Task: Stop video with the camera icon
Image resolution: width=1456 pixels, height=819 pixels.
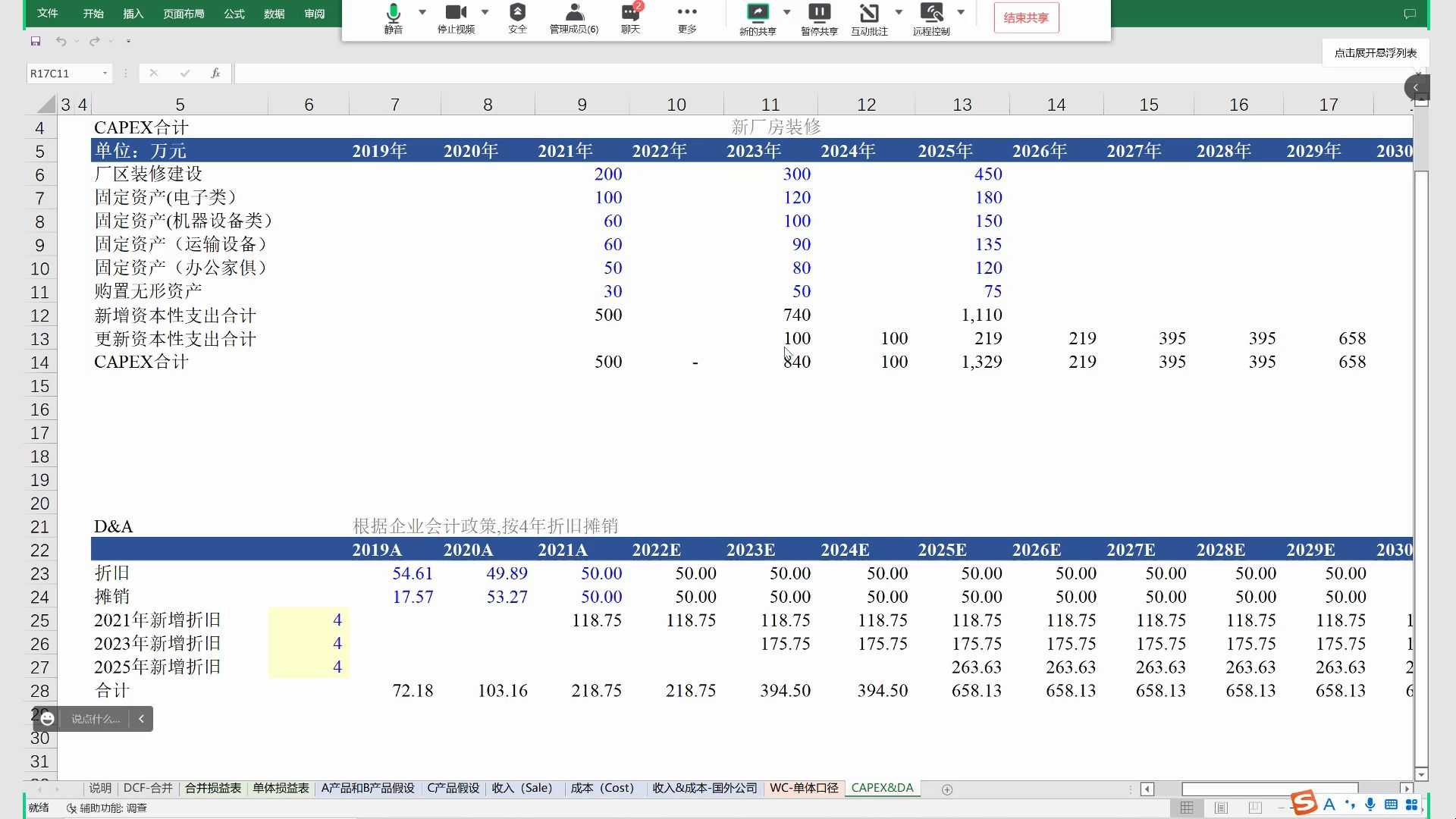Action: click(456, 18)
